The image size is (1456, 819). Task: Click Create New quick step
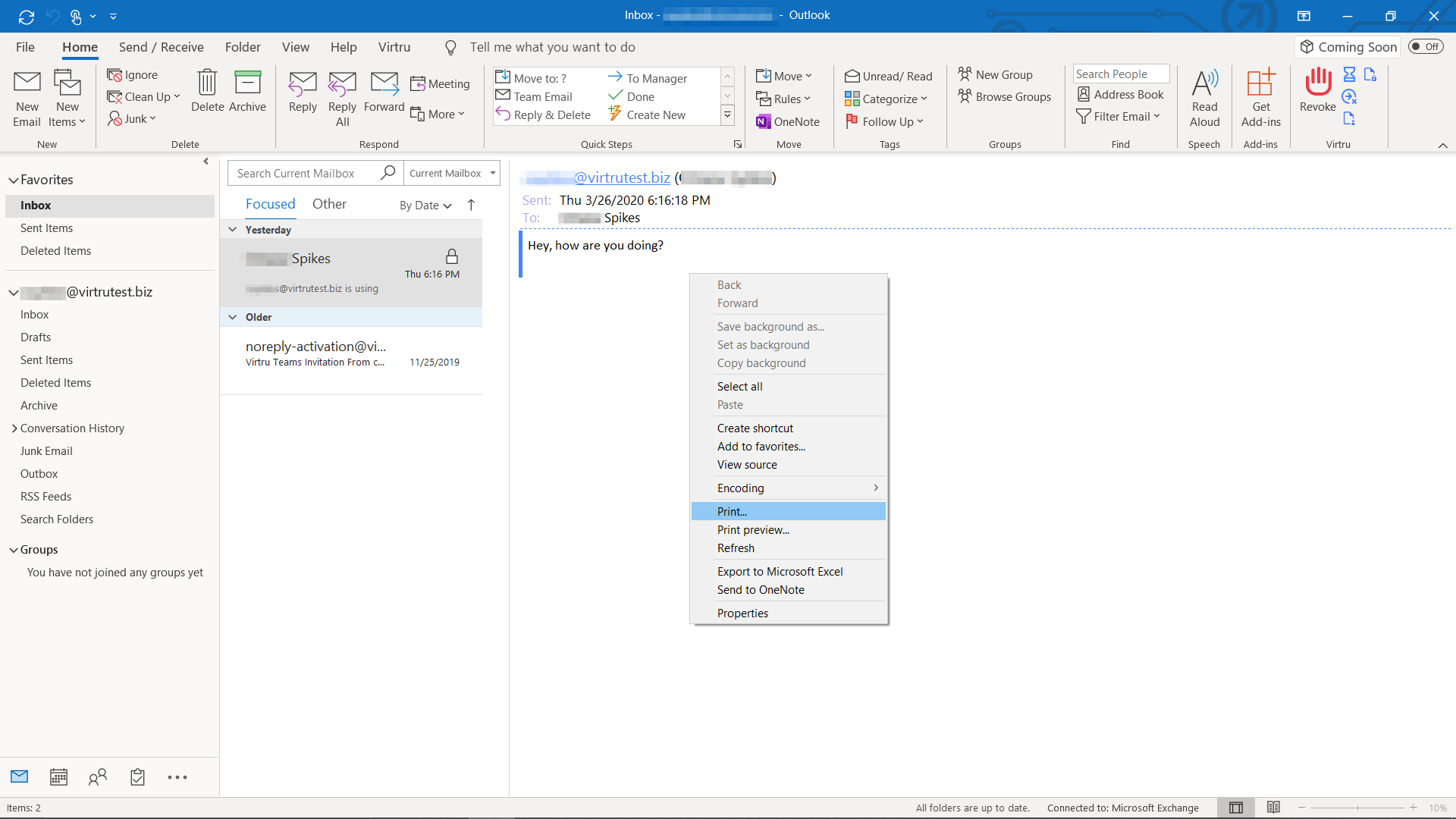pos(647,115)
